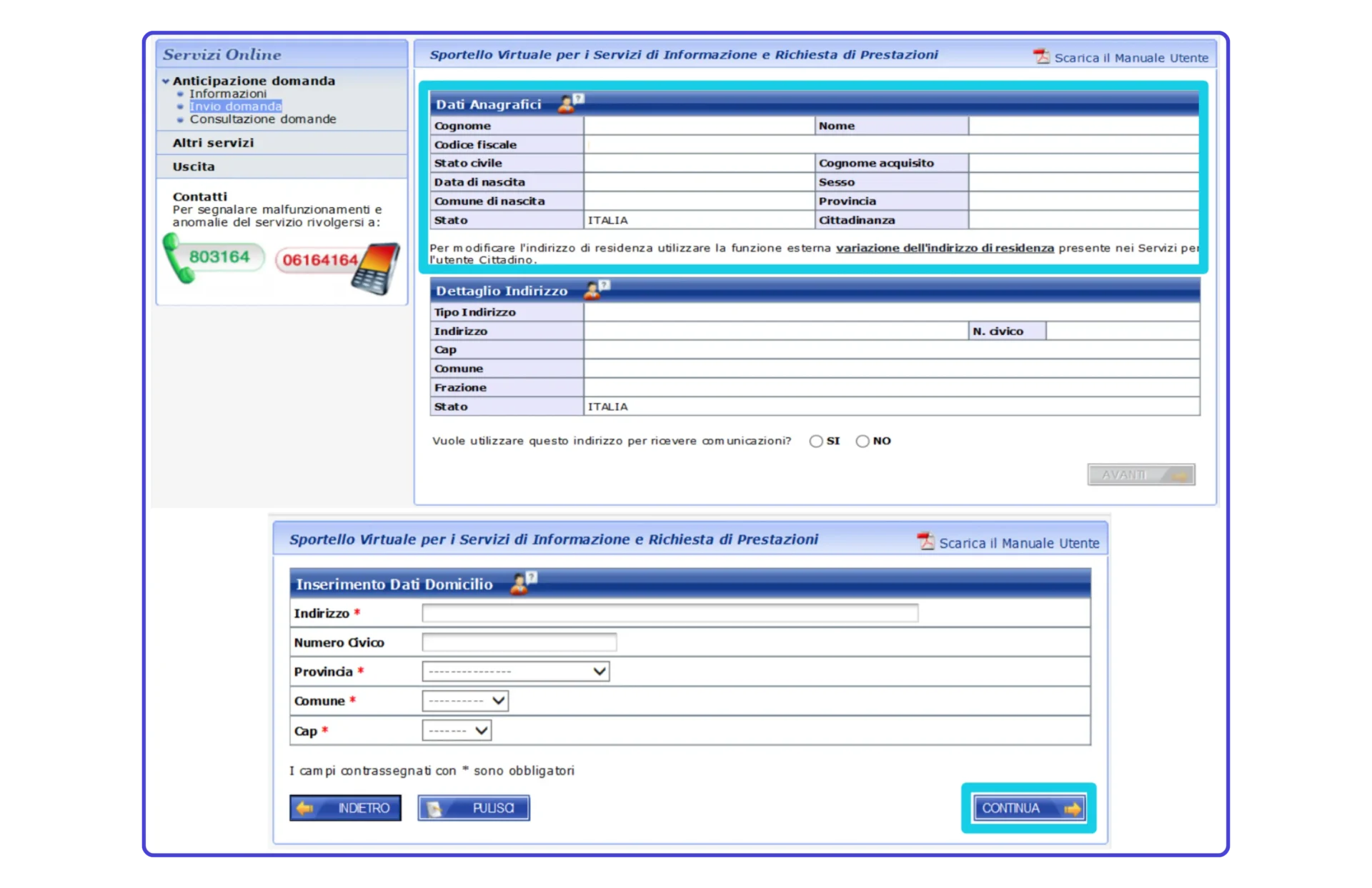This screenshot has width=1372, height=888.
Task: Click the lower Scarica il Manuale Utente link
Action: coord(1019,543)
